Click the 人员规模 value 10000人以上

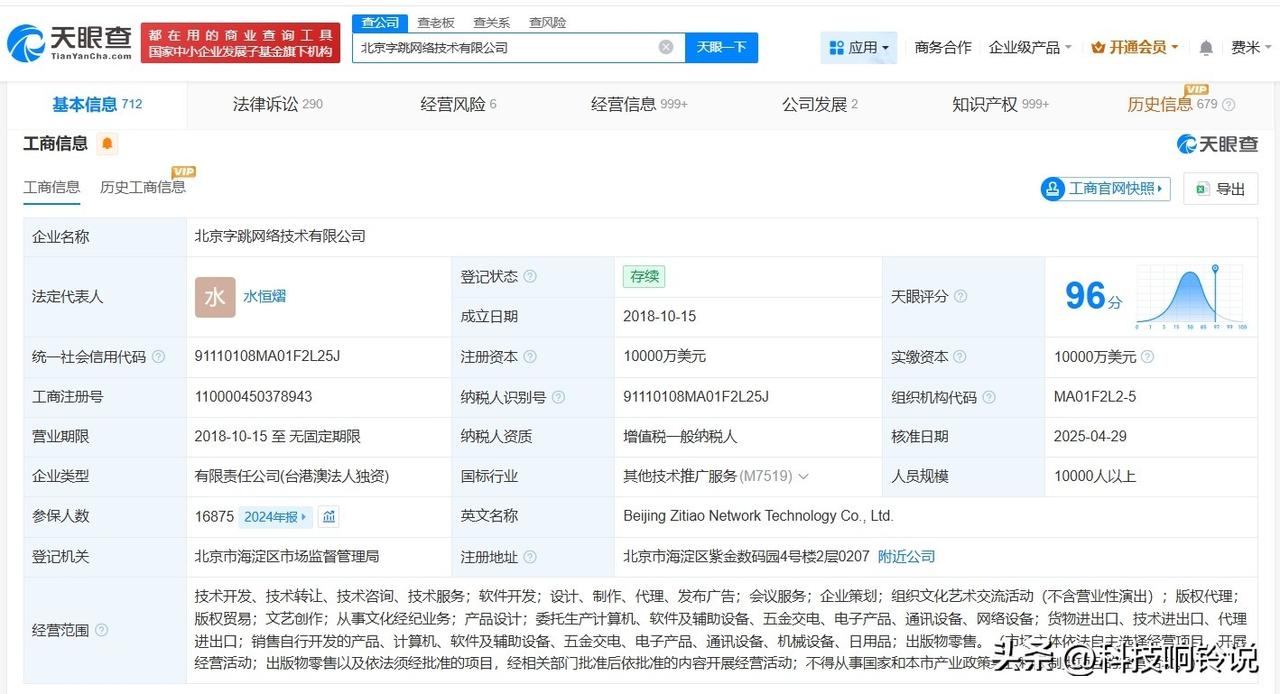[x=1095, y=476]
